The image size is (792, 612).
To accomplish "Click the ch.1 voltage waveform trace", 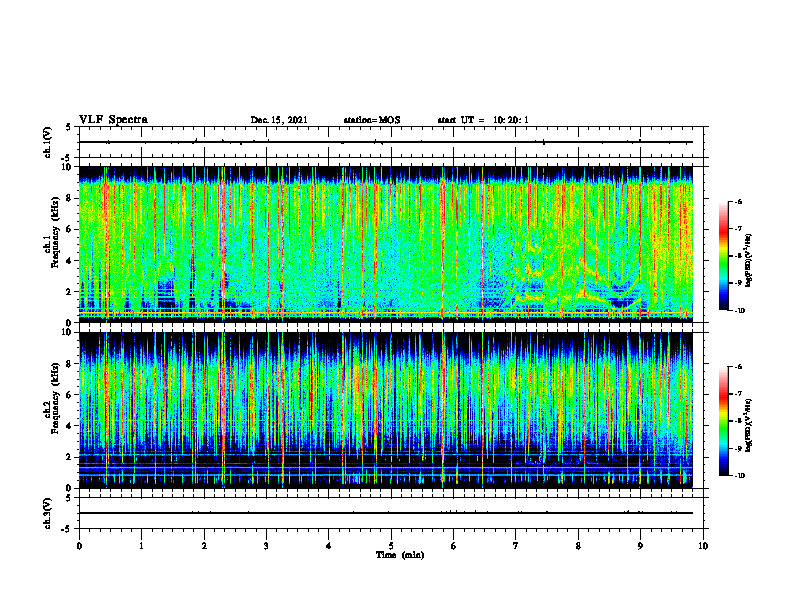I will pyautogui.click(x=386, y=142).
